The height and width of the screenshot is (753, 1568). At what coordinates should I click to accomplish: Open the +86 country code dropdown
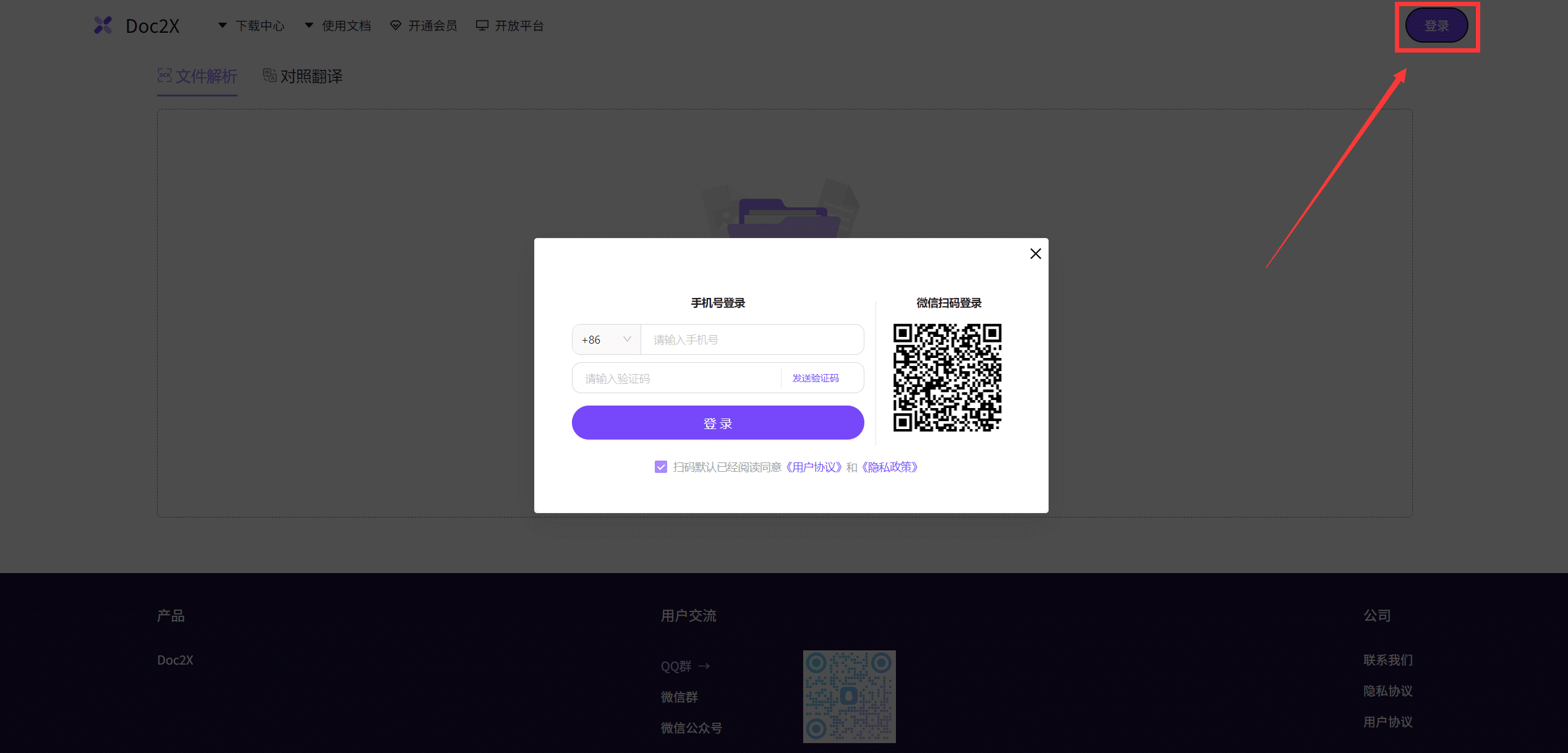click(606, 339)
